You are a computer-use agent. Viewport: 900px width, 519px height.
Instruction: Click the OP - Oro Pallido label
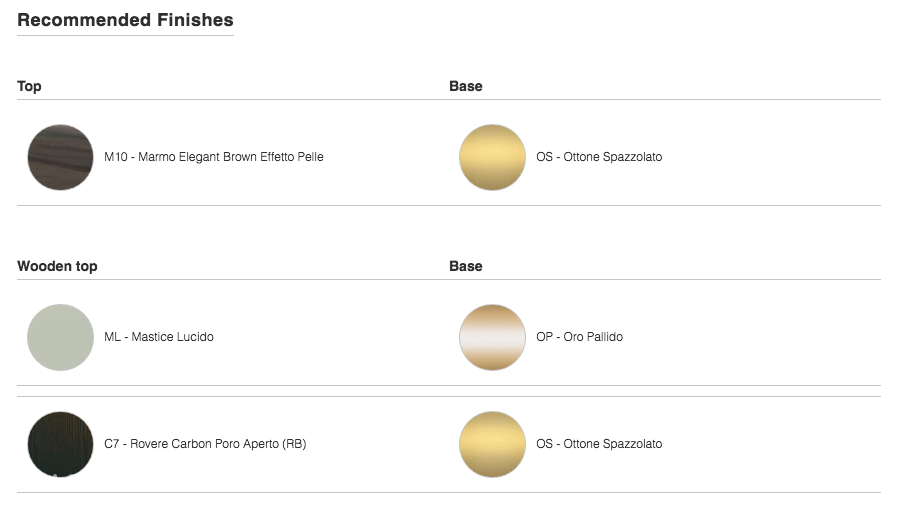click(x=579, y=337)
